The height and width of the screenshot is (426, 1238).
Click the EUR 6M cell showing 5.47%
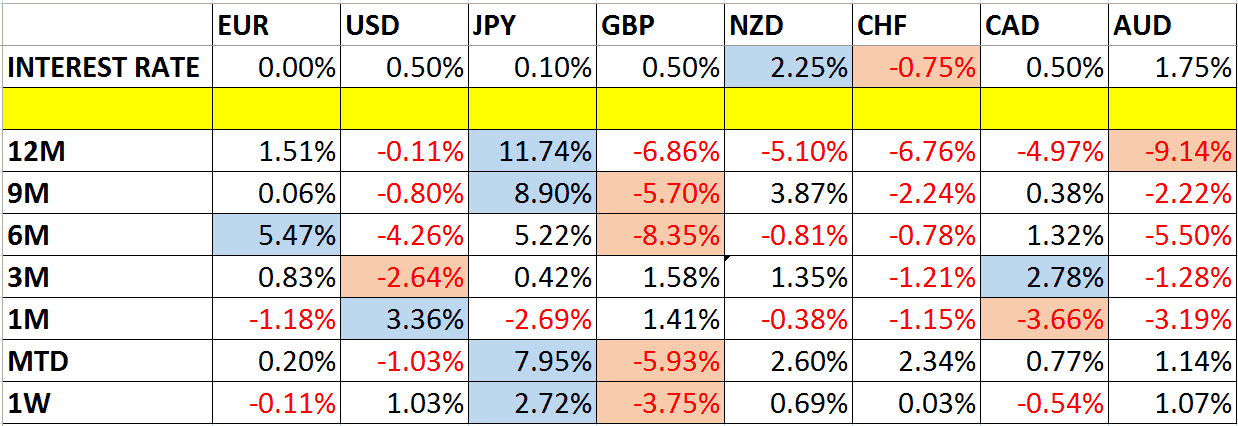tap(277, 236)
